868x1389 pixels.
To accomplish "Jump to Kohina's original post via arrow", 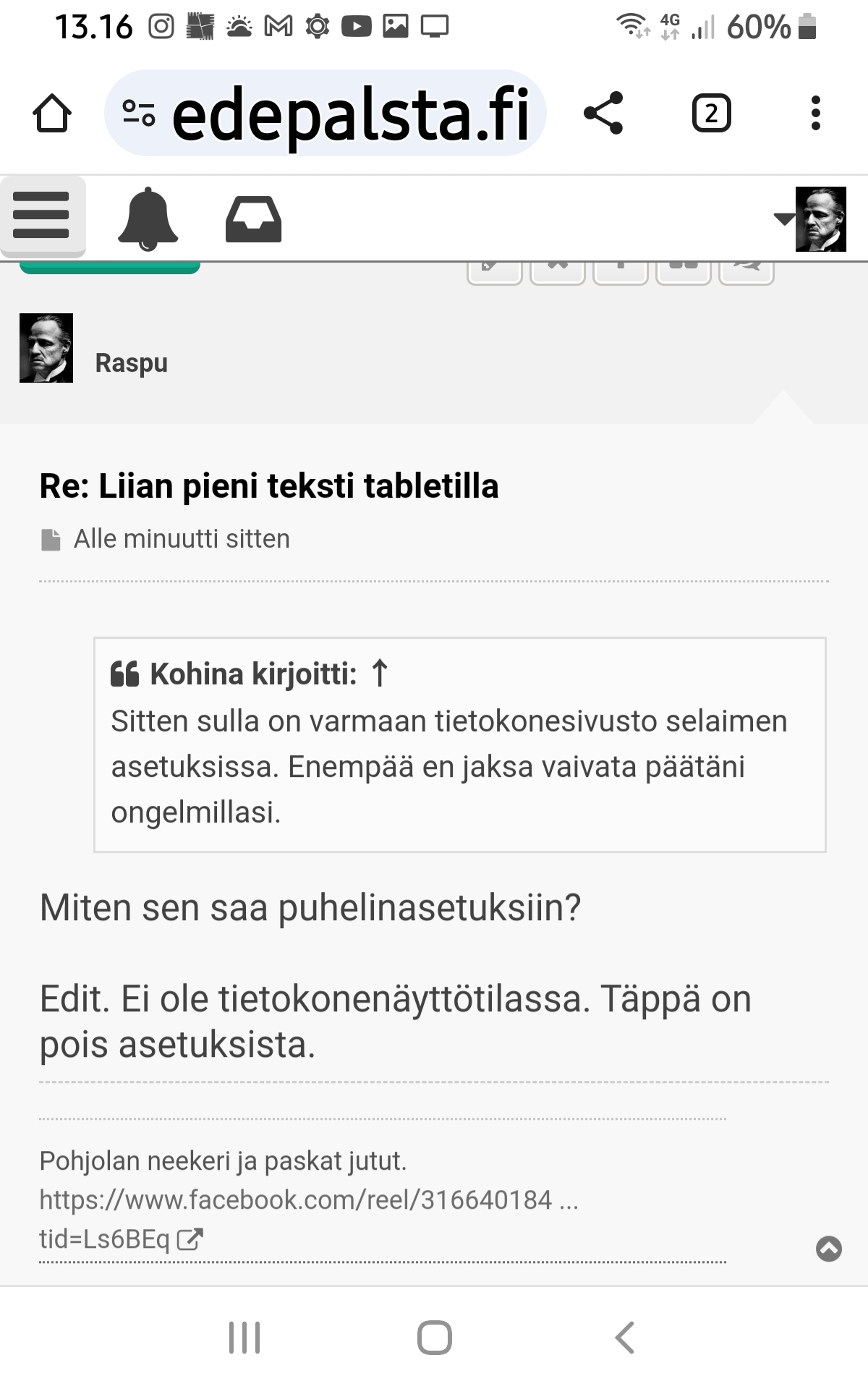I will pos(380,674).
